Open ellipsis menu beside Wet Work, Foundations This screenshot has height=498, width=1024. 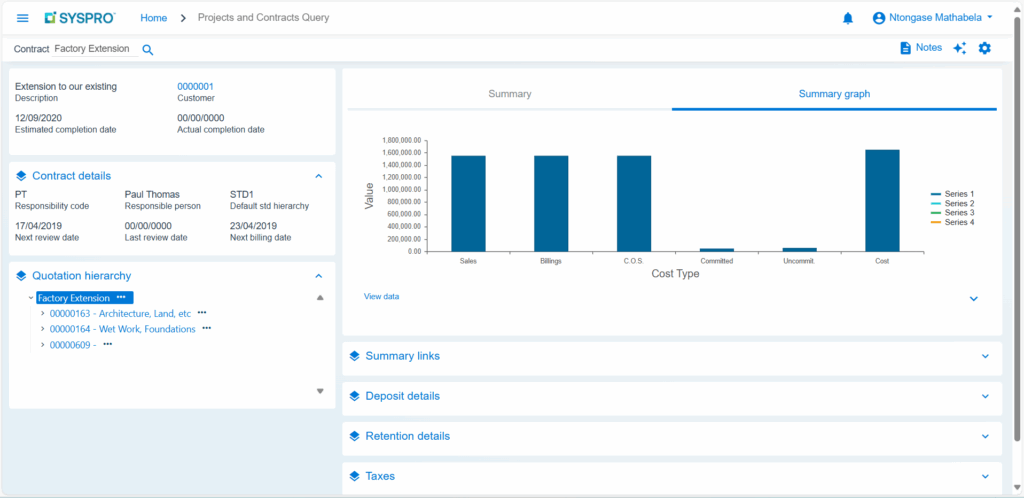click(207, 328)
